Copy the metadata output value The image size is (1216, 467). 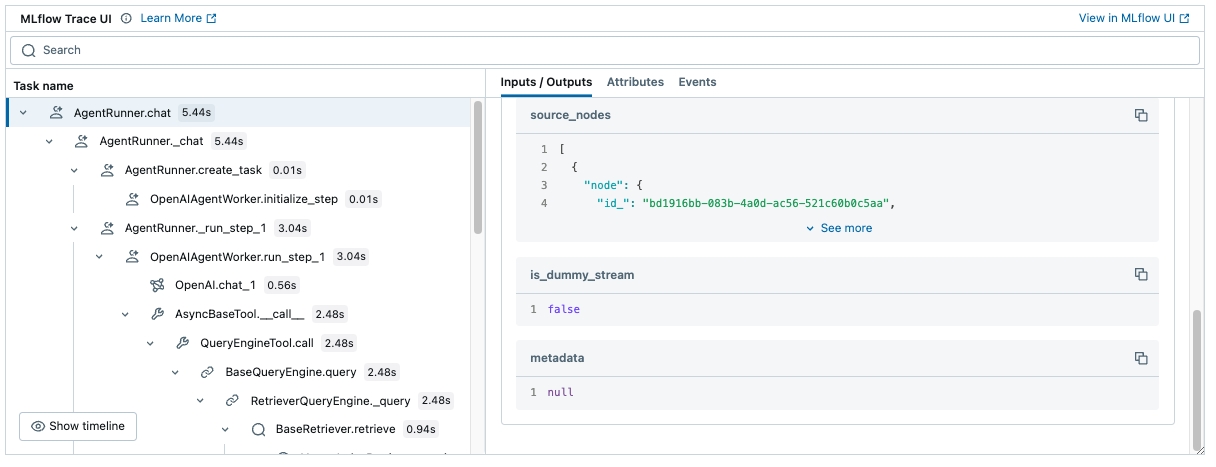tap(1140, 358)
